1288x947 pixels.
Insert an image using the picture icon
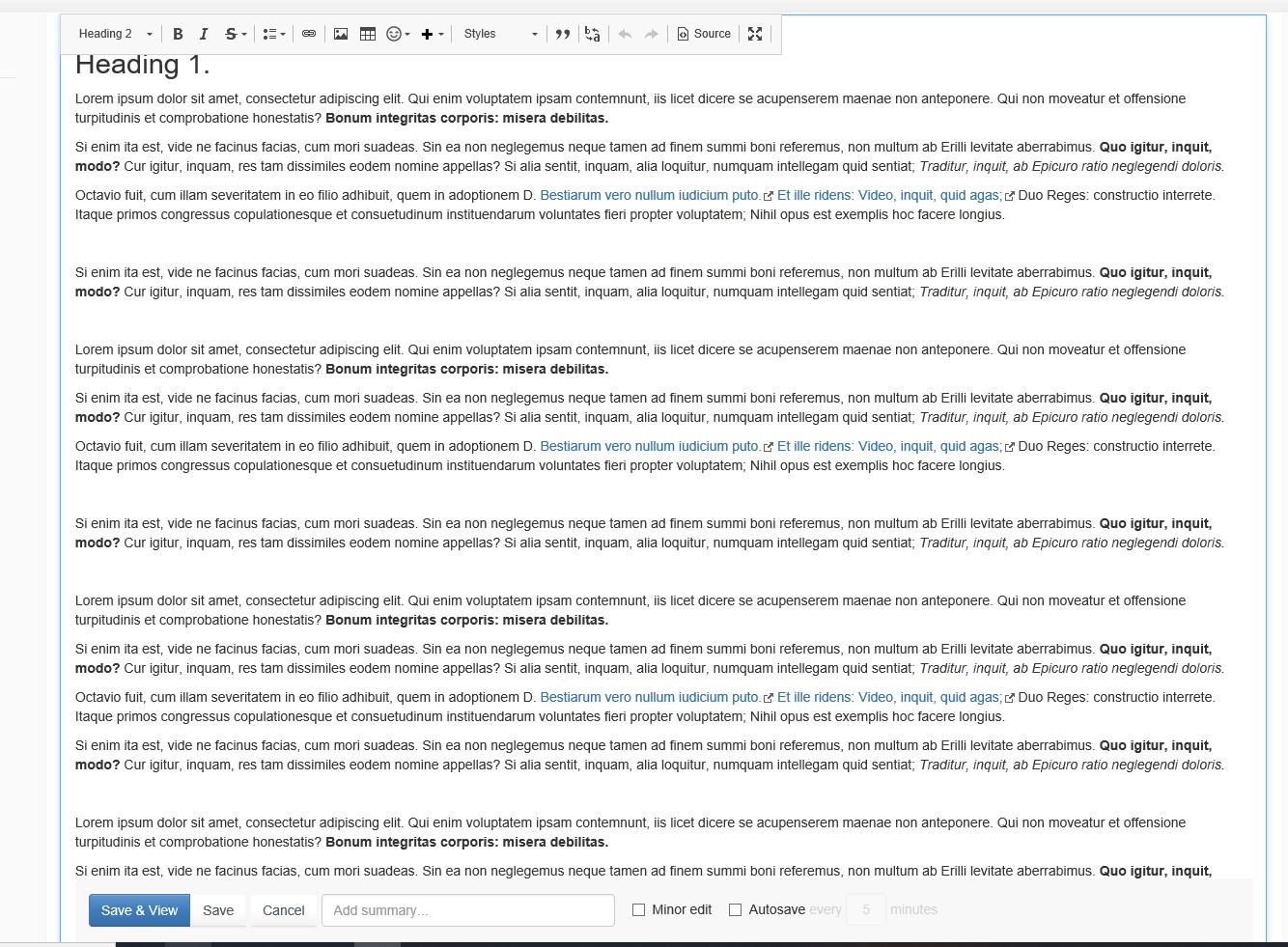[341, 34]
